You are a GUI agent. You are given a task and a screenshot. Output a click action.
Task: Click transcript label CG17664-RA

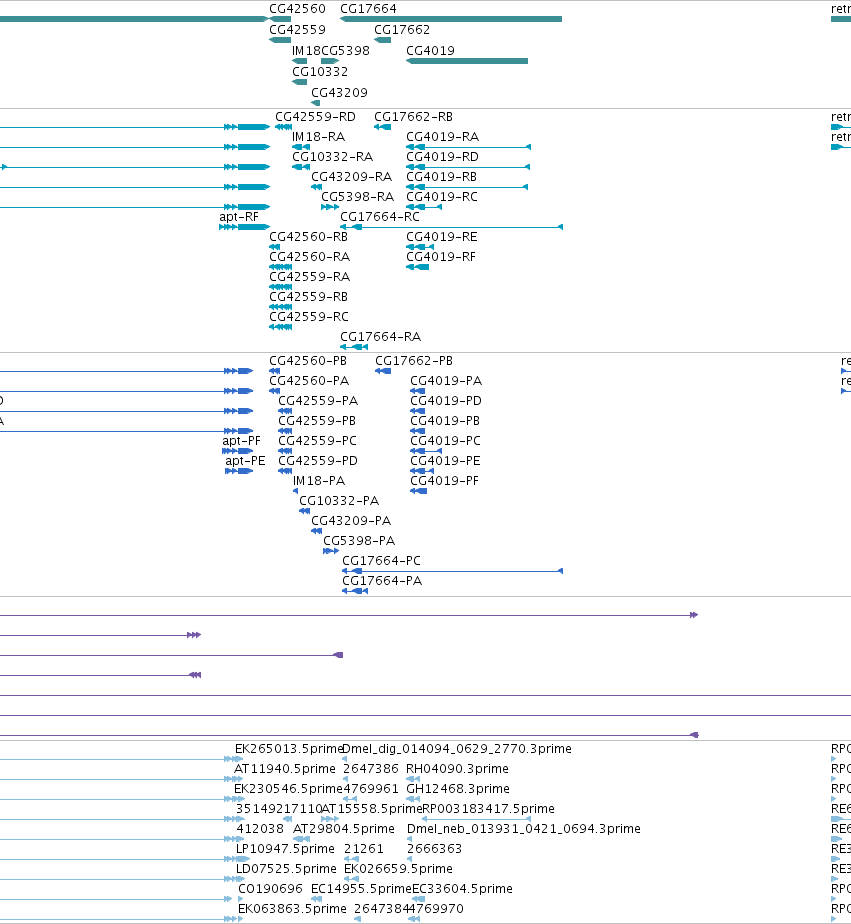click(381, 337)
